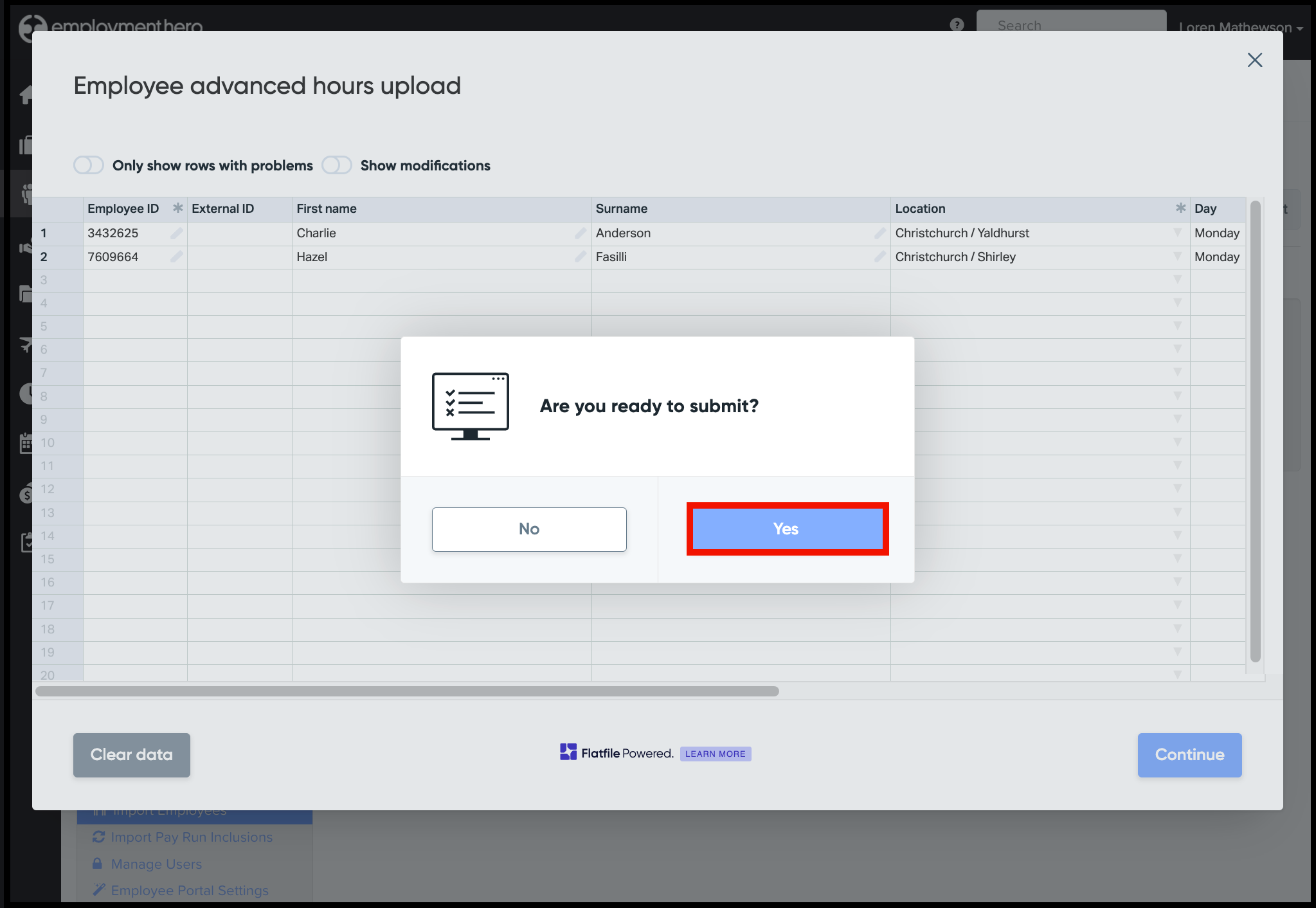Viewport: 1316px width, 908px height.
Task: Click the Flatfile logo icon
Action: pyautogui.click(x=568, y=752)
